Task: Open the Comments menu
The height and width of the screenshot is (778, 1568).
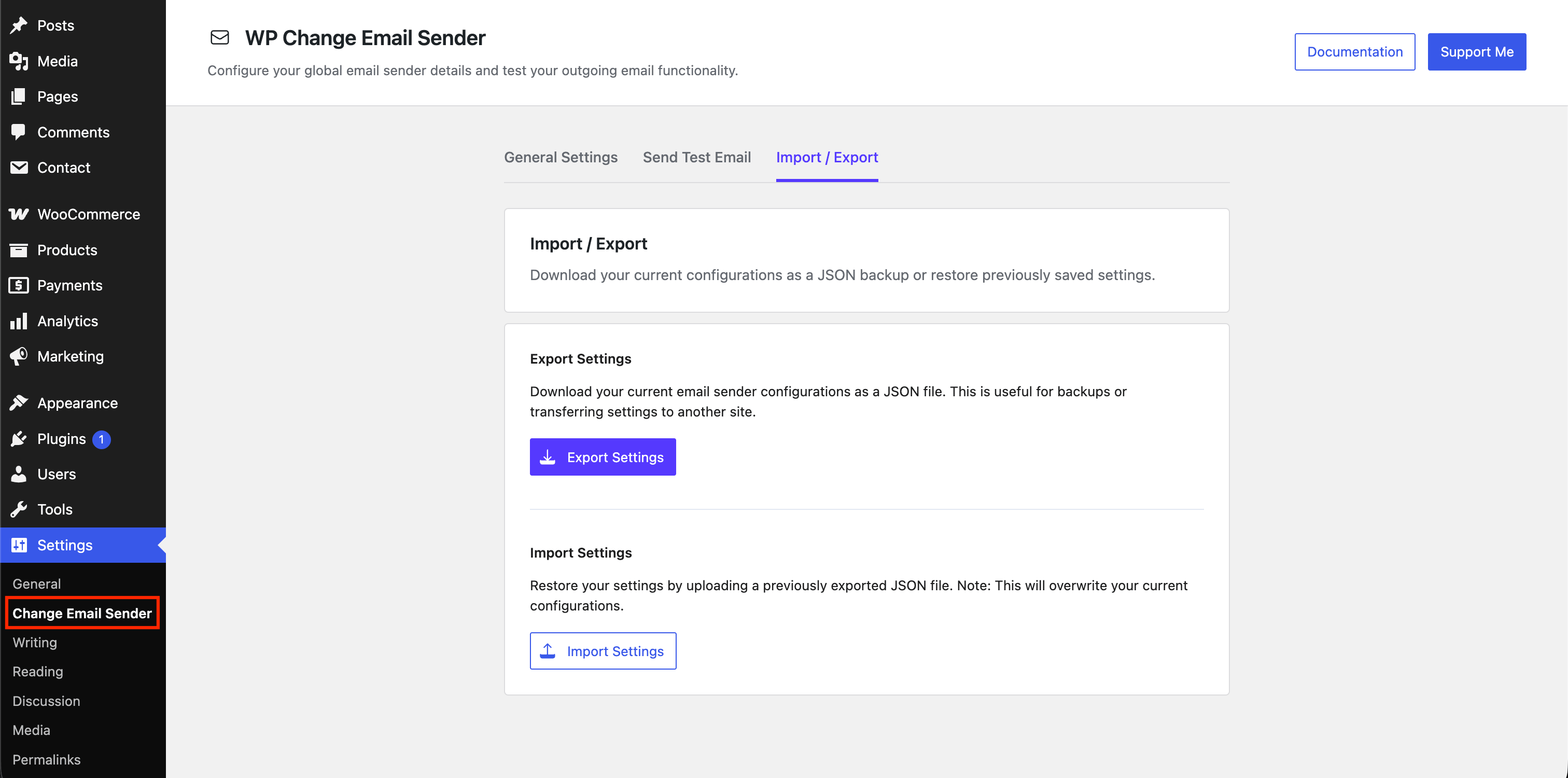Action: coord(83,132)
